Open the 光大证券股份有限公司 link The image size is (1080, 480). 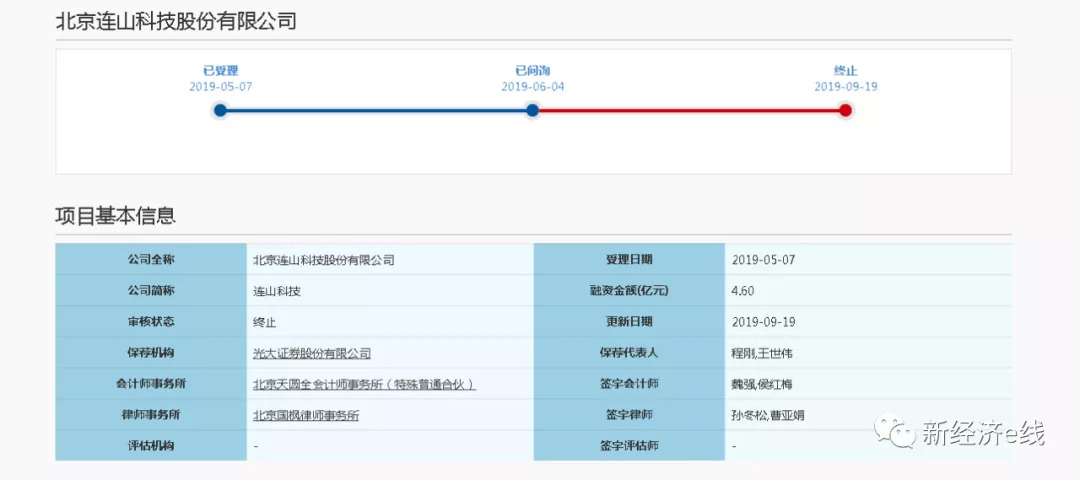(x=312, y=353)
